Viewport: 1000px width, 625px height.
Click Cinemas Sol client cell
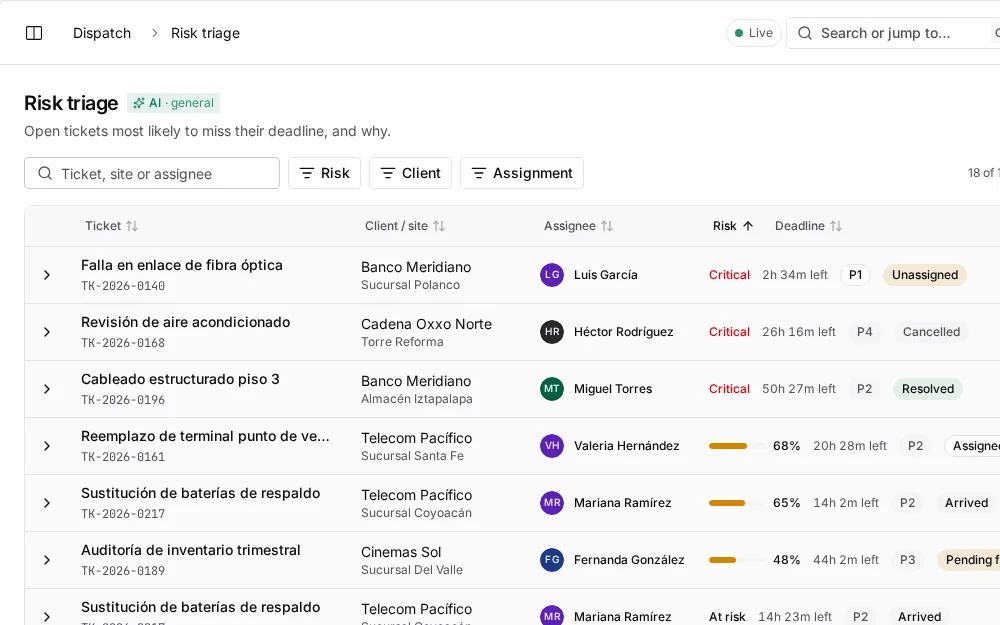(401, 552)
